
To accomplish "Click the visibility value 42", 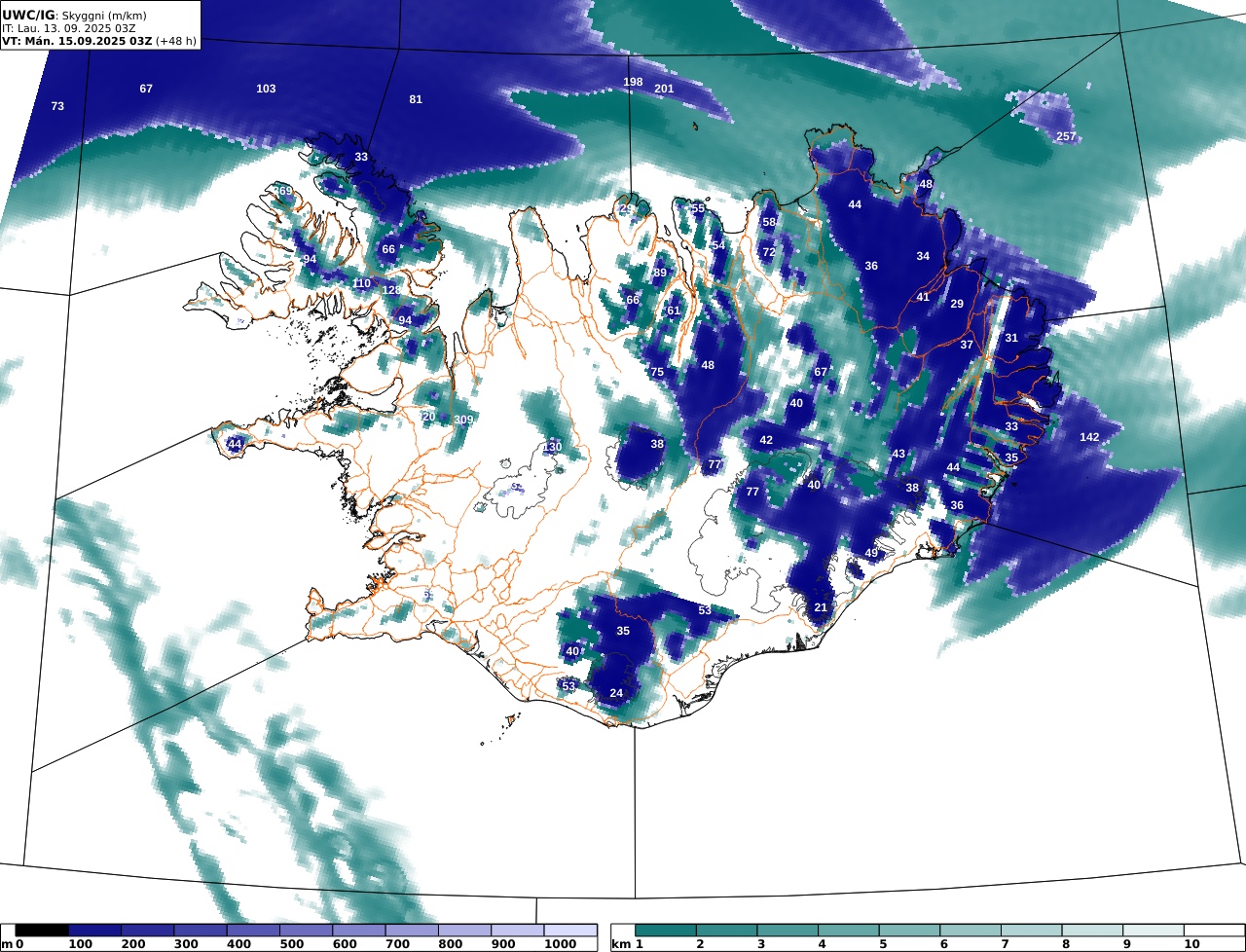I will (766, 440).
